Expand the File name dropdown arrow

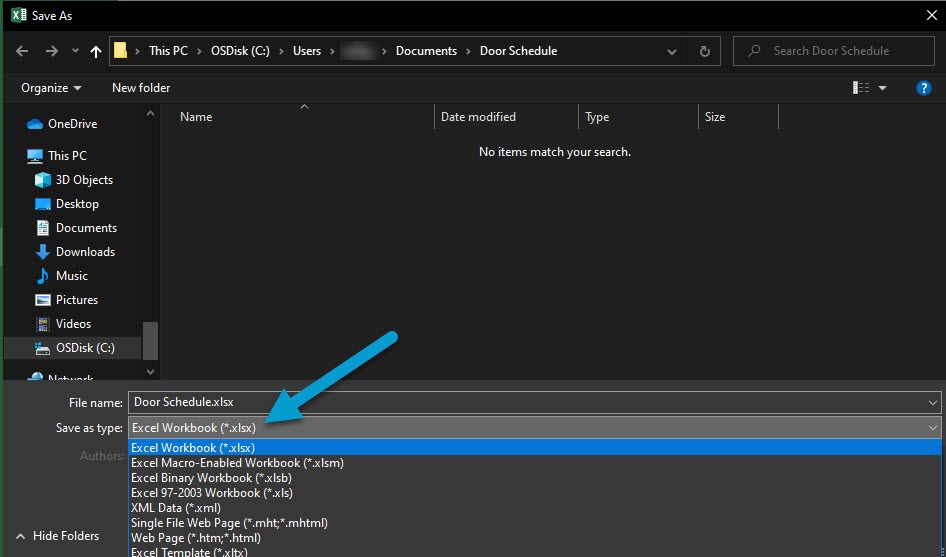933,403
